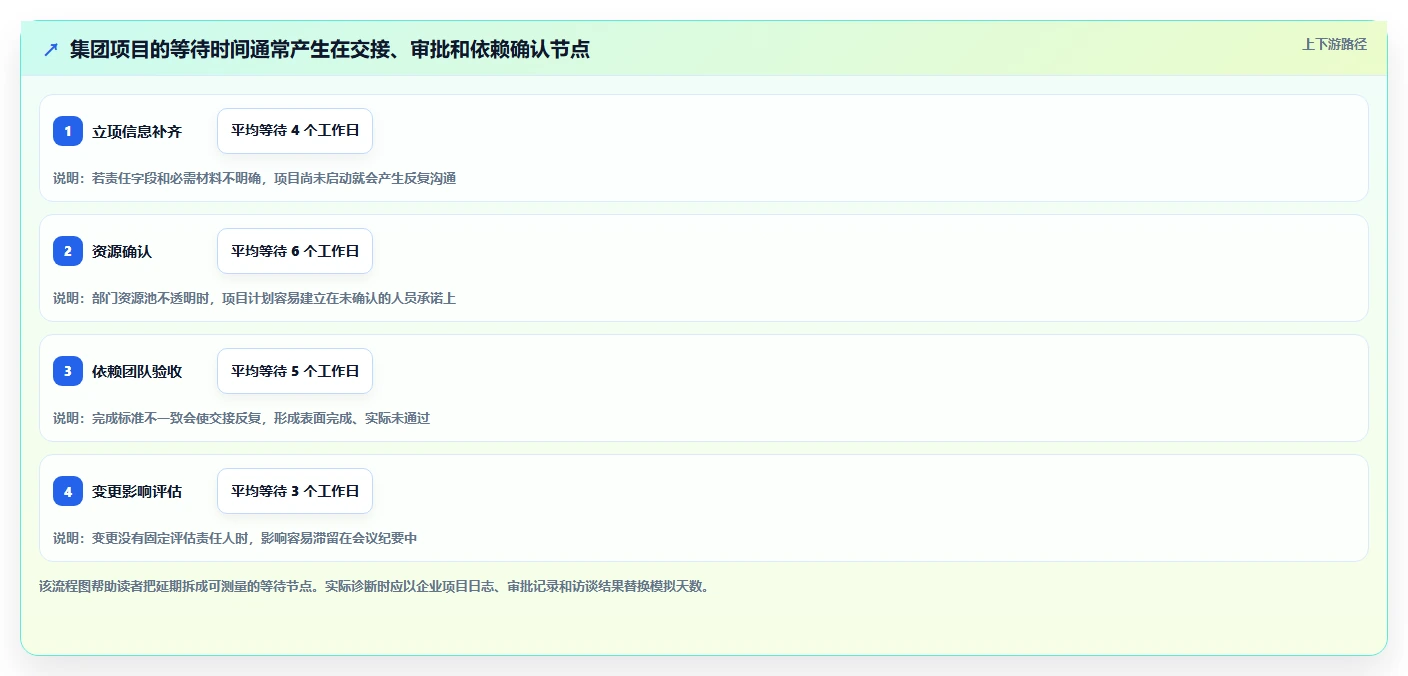This screenshot has width=1408, height=676.
Task: Select step badge number 1
Action: (68, 131)
